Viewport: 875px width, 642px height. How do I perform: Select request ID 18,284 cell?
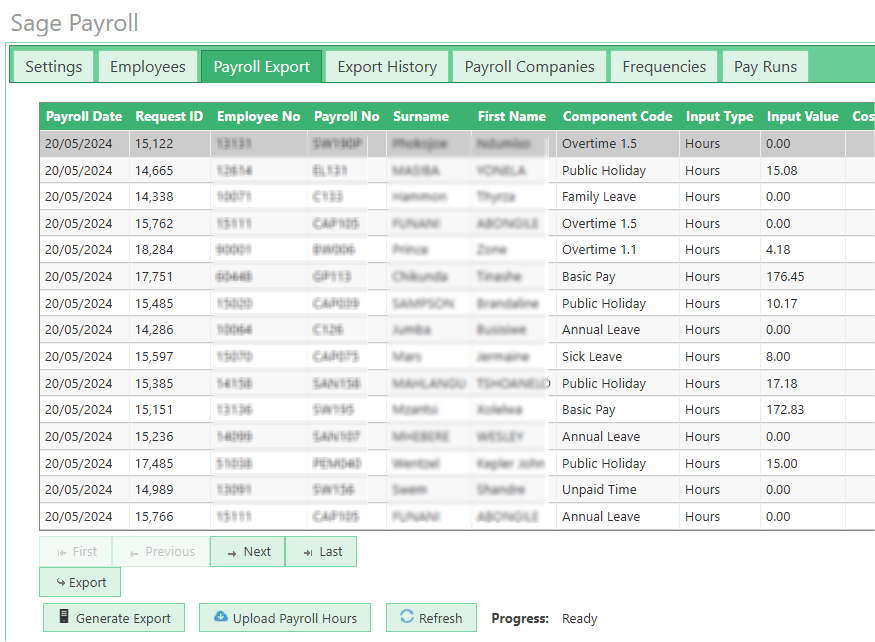(170, 250)
